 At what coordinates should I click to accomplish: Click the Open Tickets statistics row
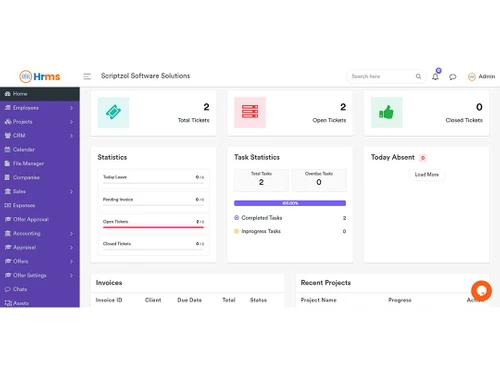pos(154,224)
